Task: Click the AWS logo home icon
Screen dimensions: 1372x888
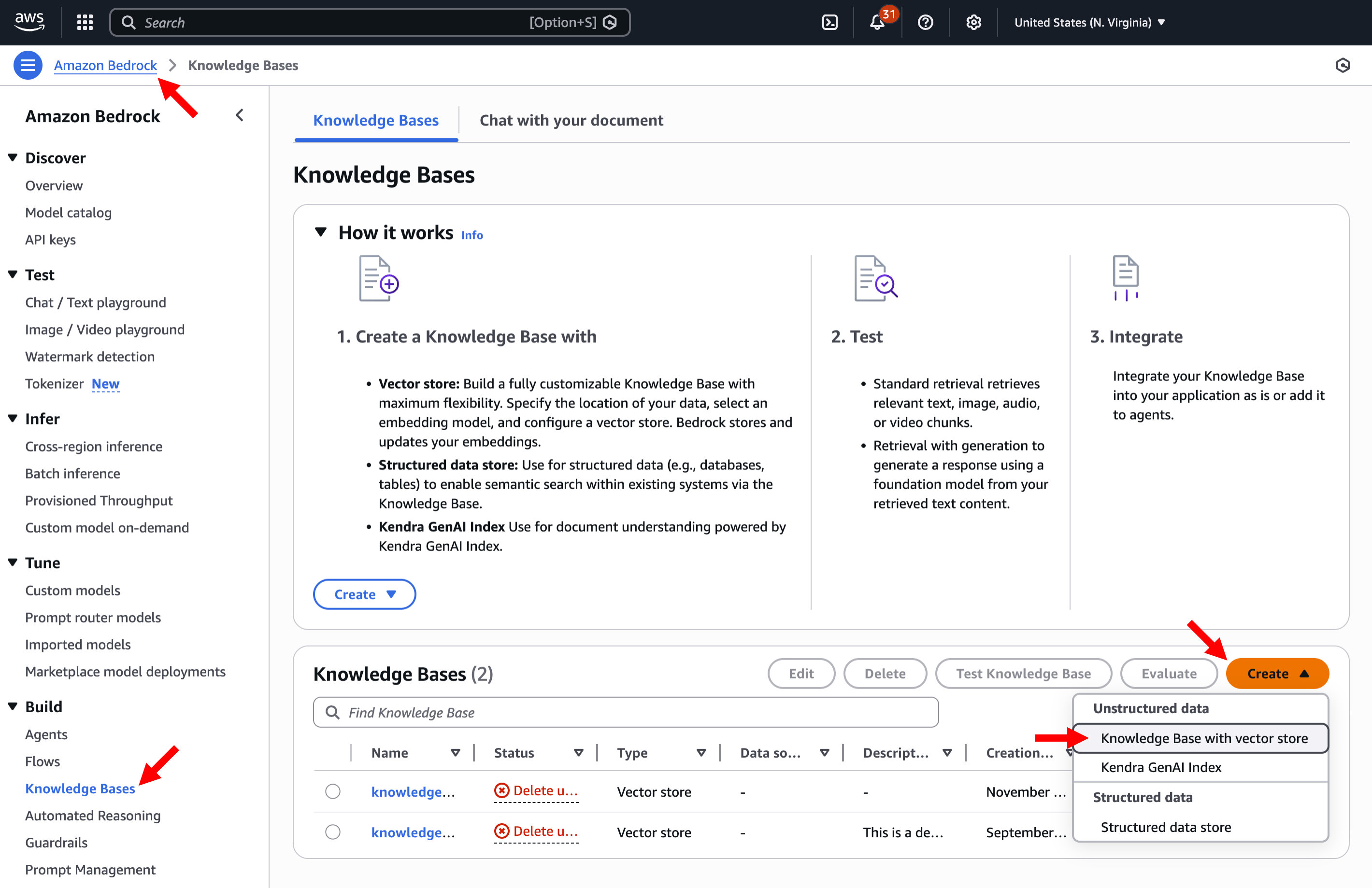Action: point(29,21)
